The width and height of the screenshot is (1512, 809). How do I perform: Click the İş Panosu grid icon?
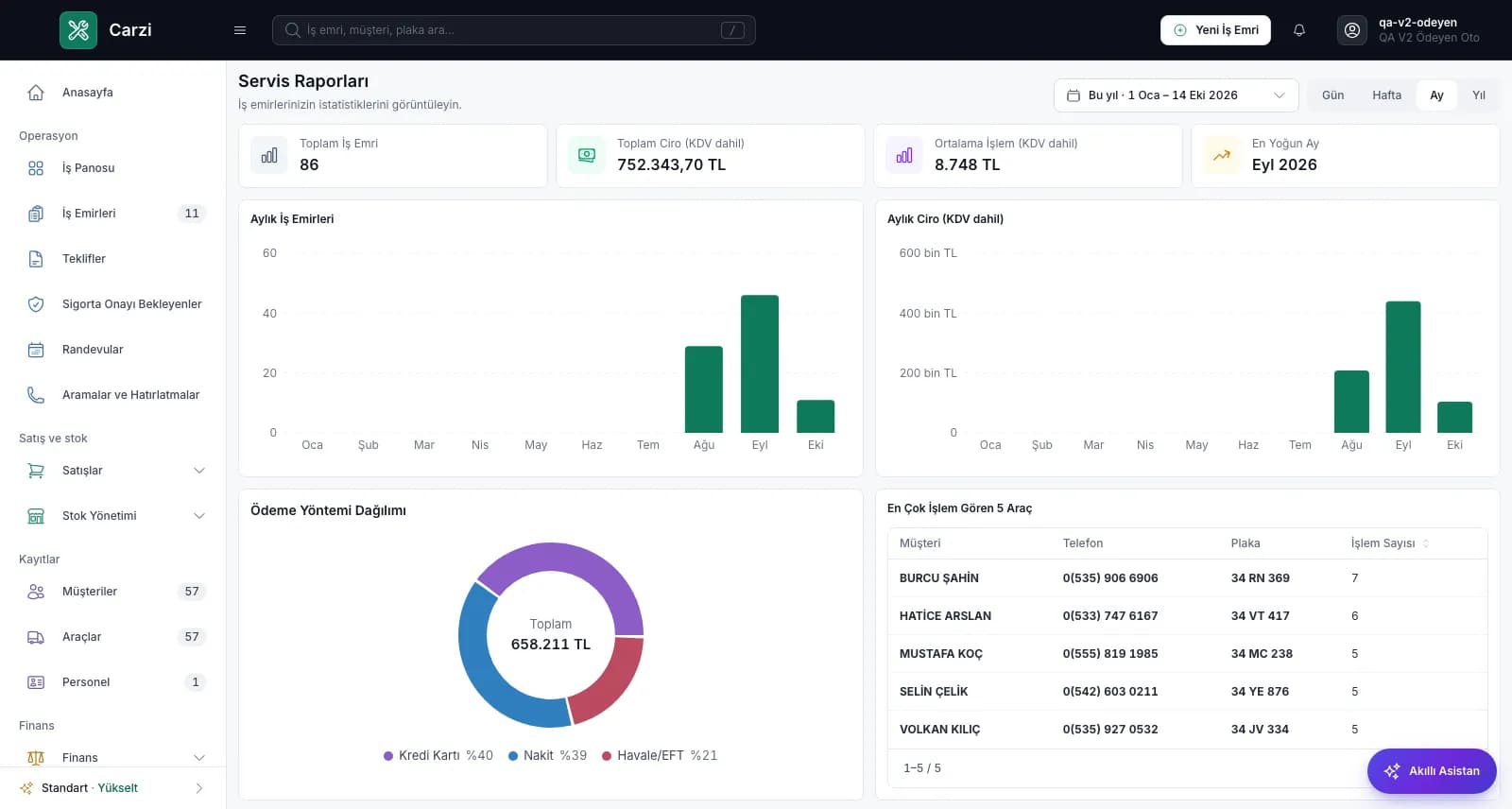(36, 168)
